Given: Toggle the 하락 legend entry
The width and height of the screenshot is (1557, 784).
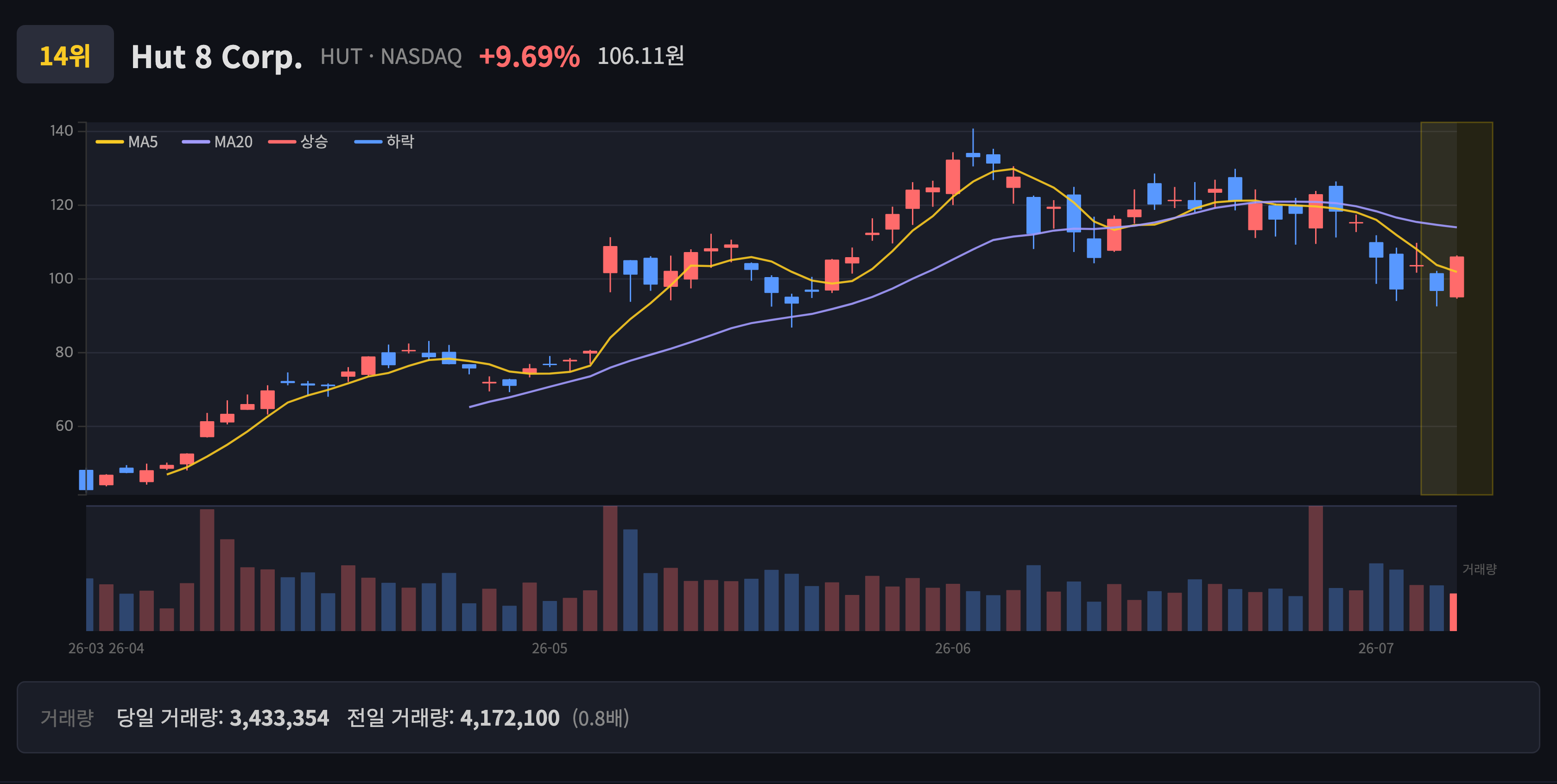Looking at the screenshot, I should pos(385,142).
